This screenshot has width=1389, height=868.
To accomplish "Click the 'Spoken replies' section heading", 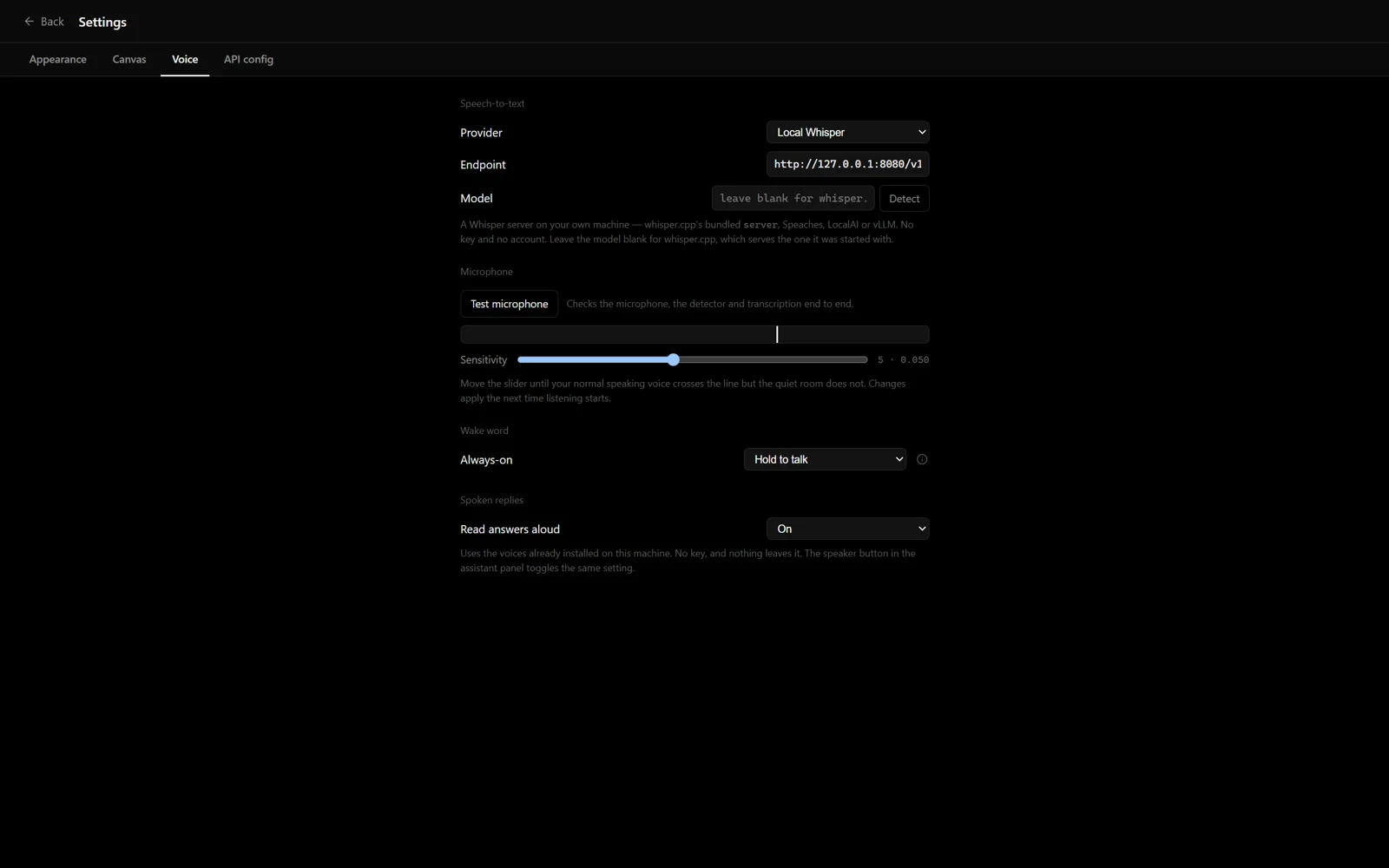I will click(491, 500).
